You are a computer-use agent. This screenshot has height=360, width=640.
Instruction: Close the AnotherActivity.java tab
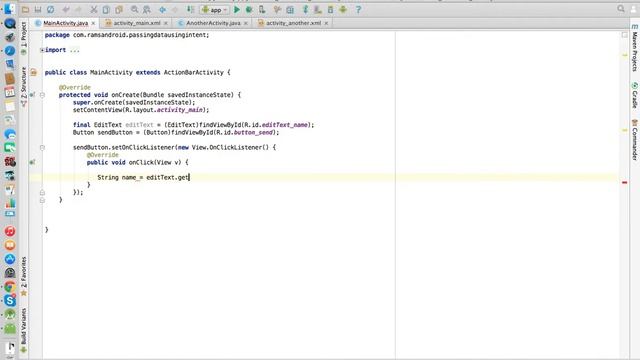[x=246, y=23]
